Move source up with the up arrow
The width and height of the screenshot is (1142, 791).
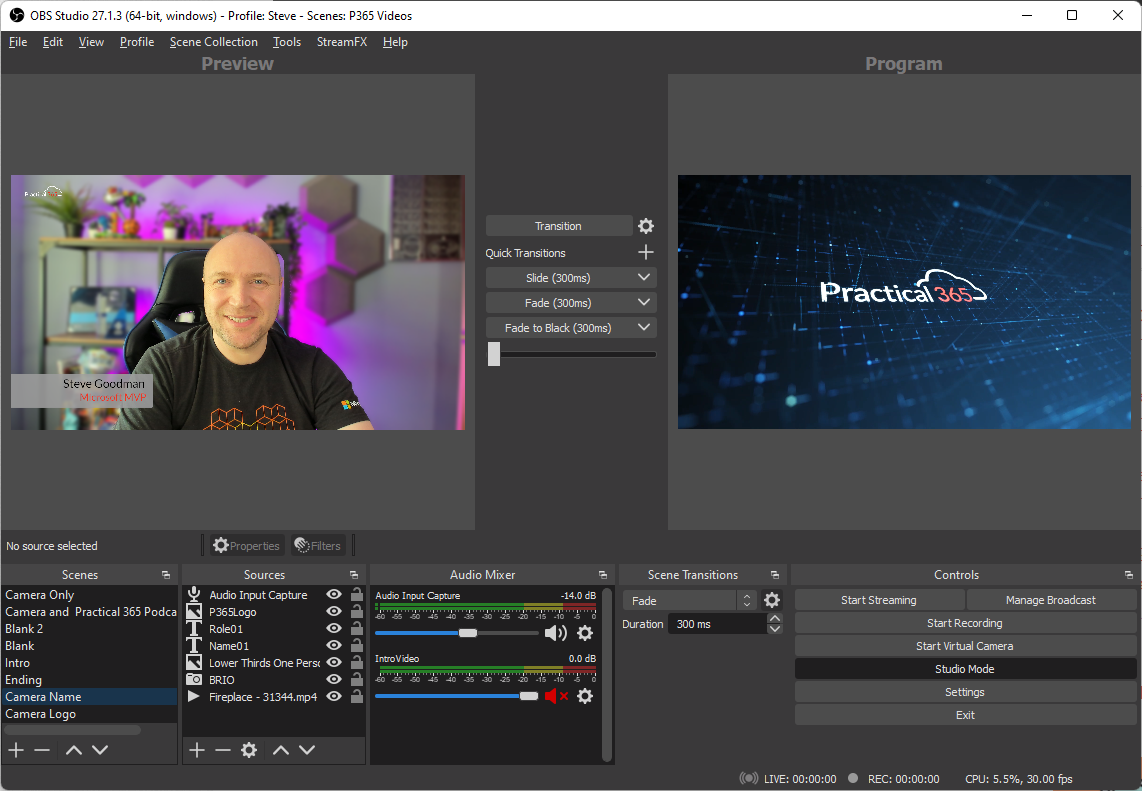281,749
